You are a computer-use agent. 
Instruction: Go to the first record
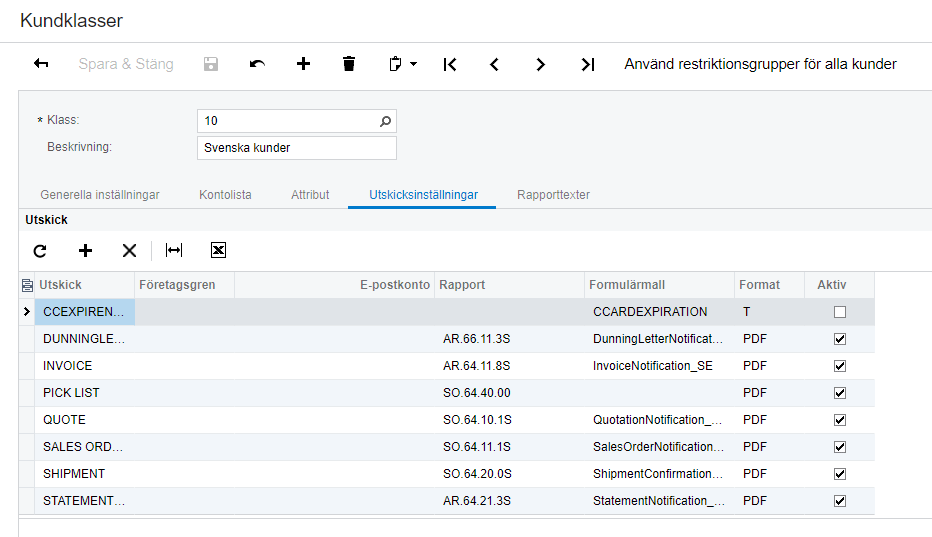point(450,64)
